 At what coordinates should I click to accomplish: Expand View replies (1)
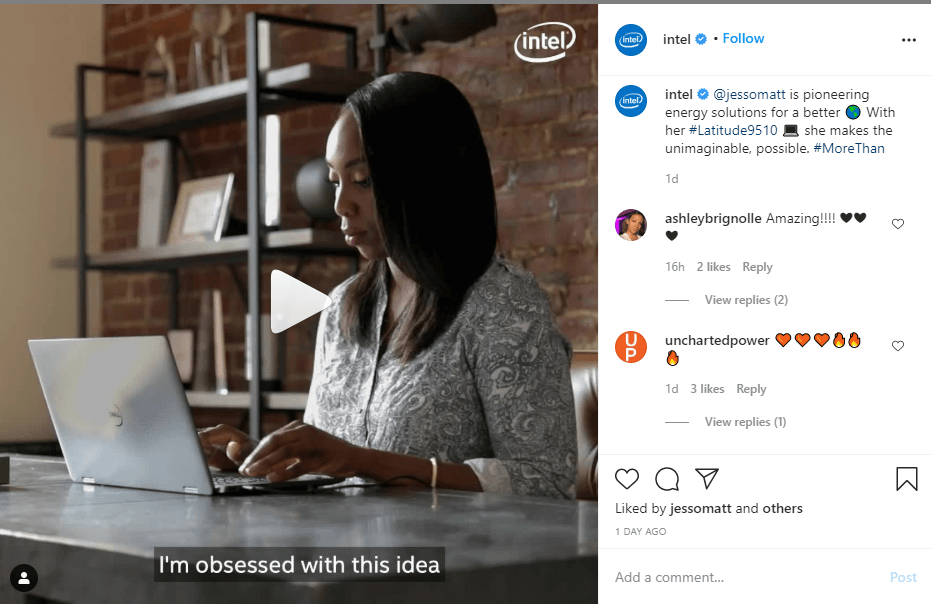[745, 422]
